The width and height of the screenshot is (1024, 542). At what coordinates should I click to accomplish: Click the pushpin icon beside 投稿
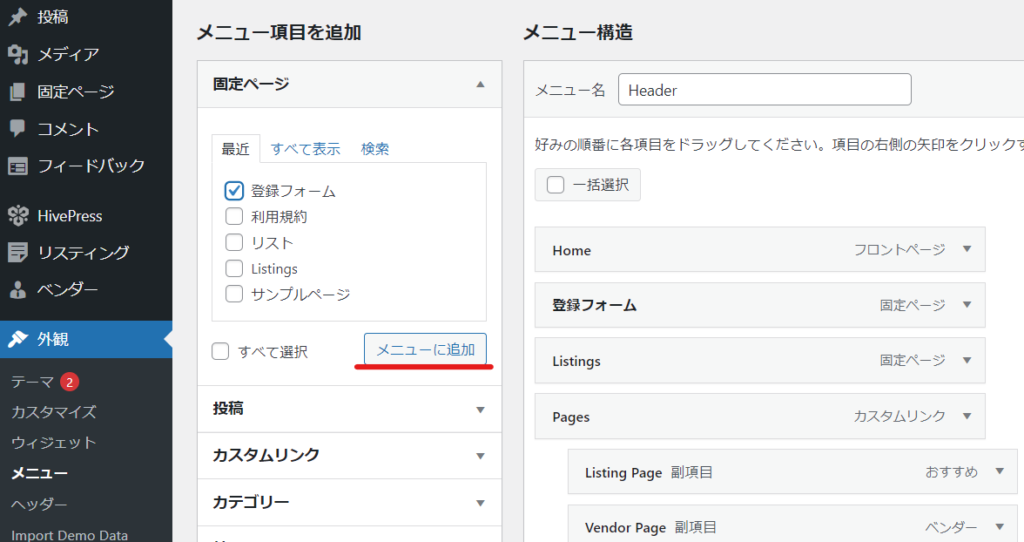pos(17,17)
